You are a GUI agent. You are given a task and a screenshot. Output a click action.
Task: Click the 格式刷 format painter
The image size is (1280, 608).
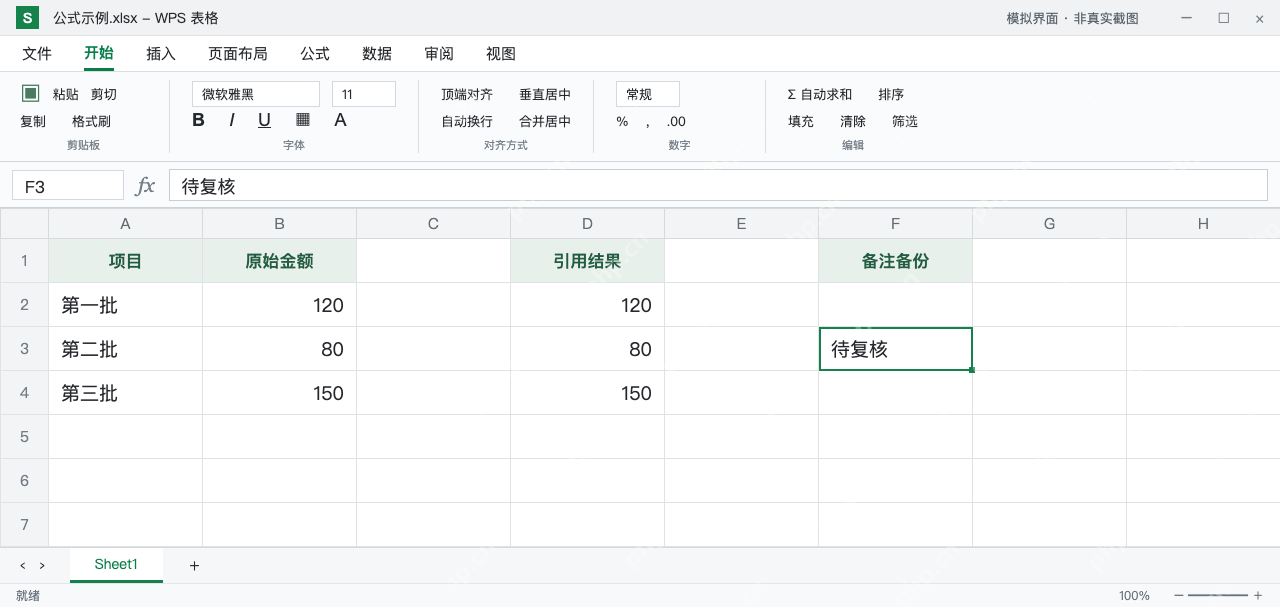(91, 121)
